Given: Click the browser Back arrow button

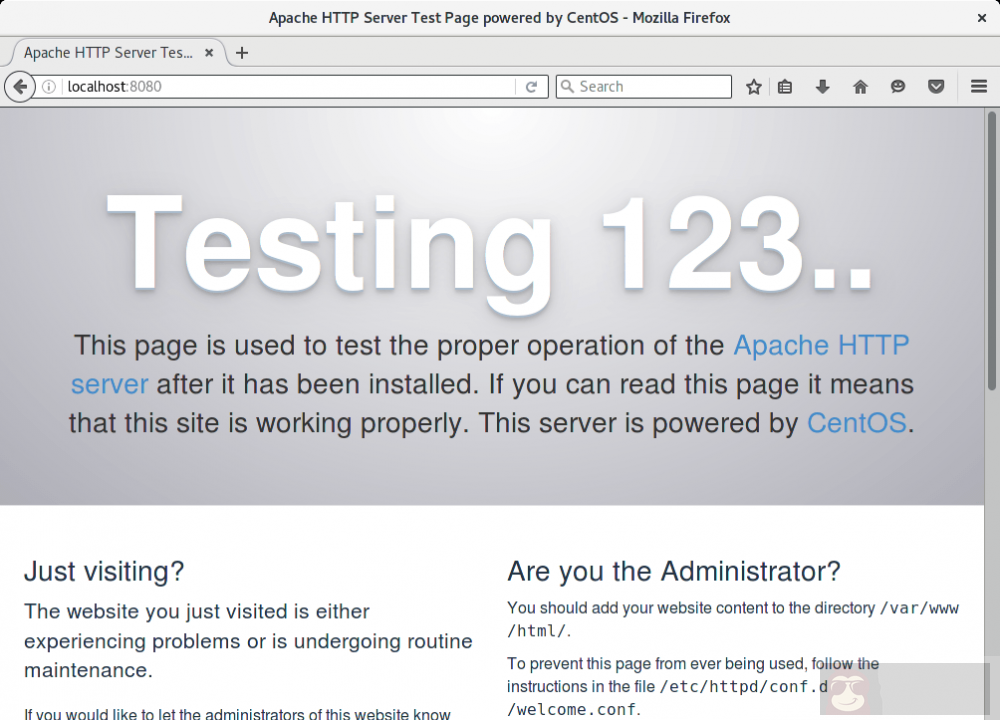Looking at the screenshot, I should (x=19, y=87).
